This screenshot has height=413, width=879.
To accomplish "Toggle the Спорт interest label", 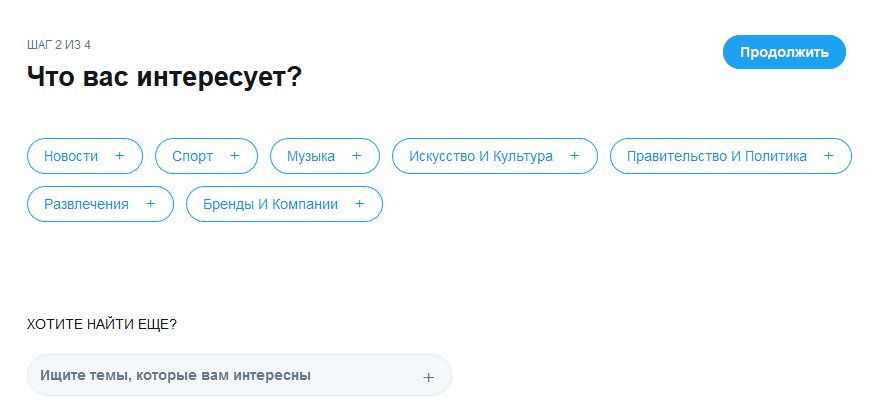I will pos(192,156).
